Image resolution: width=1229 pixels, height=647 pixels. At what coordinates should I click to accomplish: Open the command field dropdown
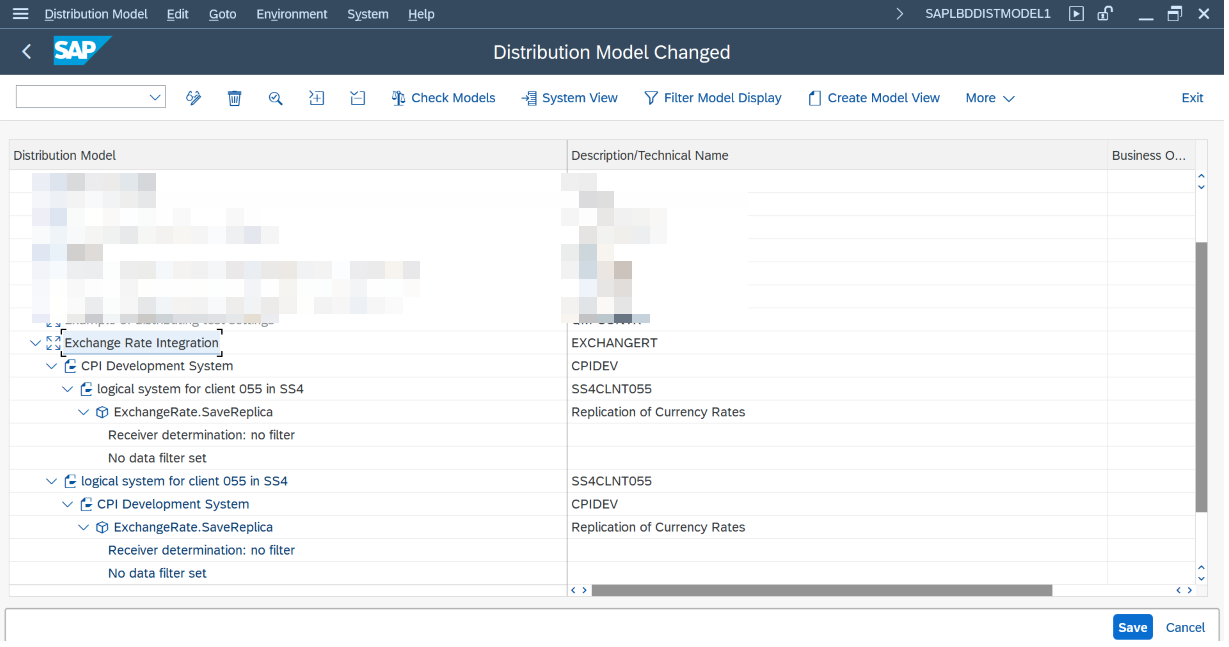coord(155,97)
